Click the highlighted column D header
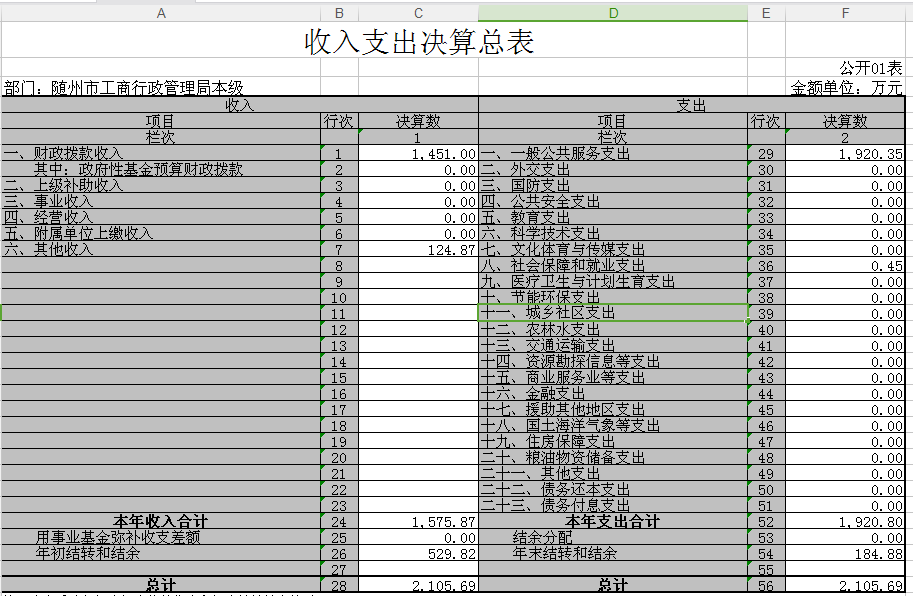913x596 pixels. pos(612,12)
